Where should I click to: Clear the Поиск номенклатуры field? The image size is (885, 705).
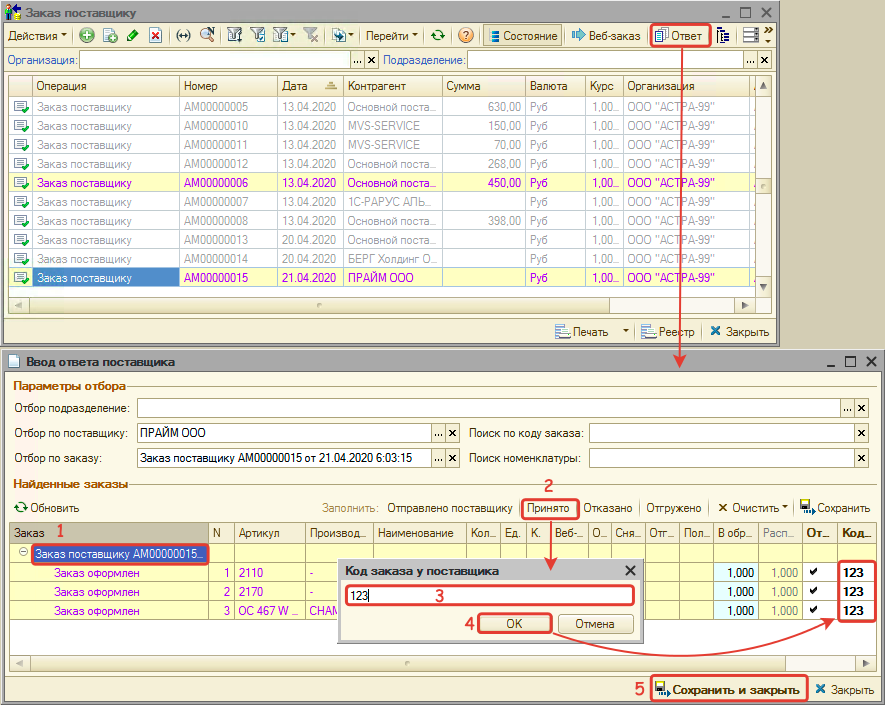click(861, 458)
